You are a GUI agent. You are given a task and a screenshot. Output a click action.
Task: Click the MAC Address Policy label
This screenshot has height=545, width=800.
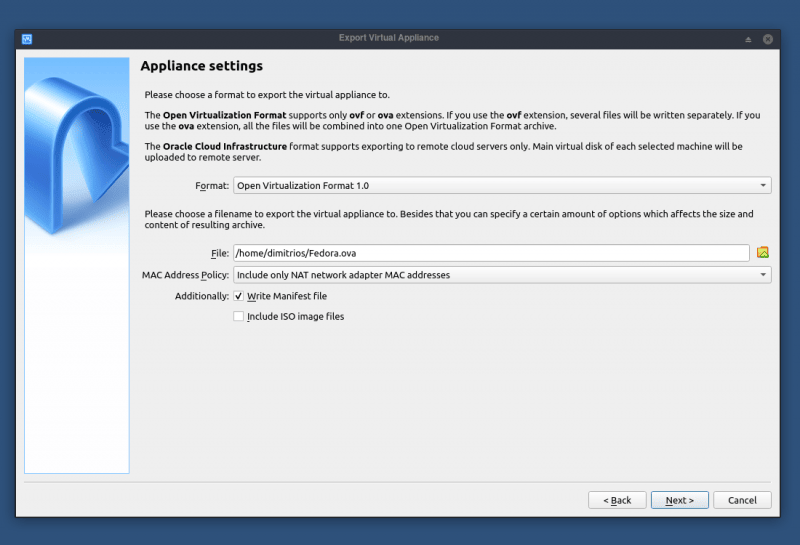tap(185, 275)
